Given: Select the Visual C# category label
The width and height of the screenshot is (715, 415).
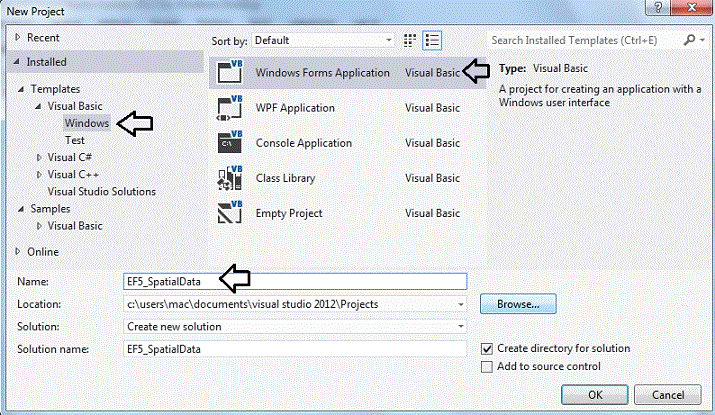Looking at the screenshot, I should 70,157.
